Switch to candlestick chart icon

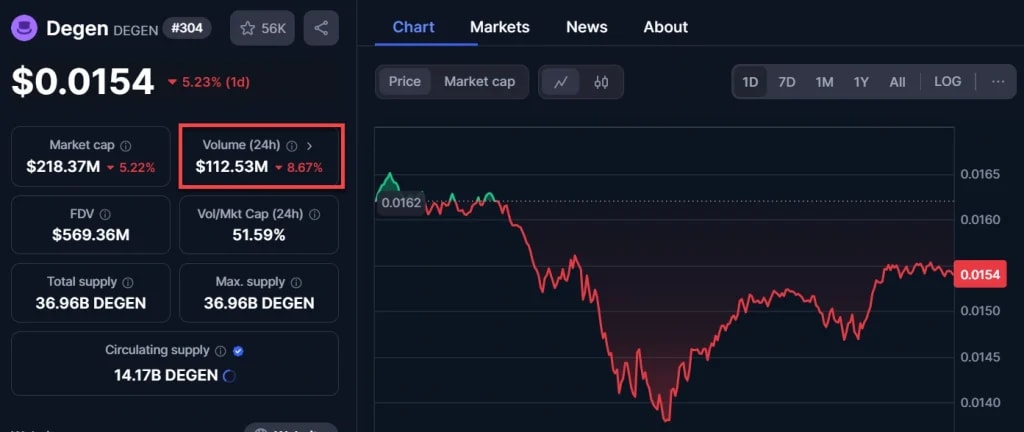pos(601,82)
